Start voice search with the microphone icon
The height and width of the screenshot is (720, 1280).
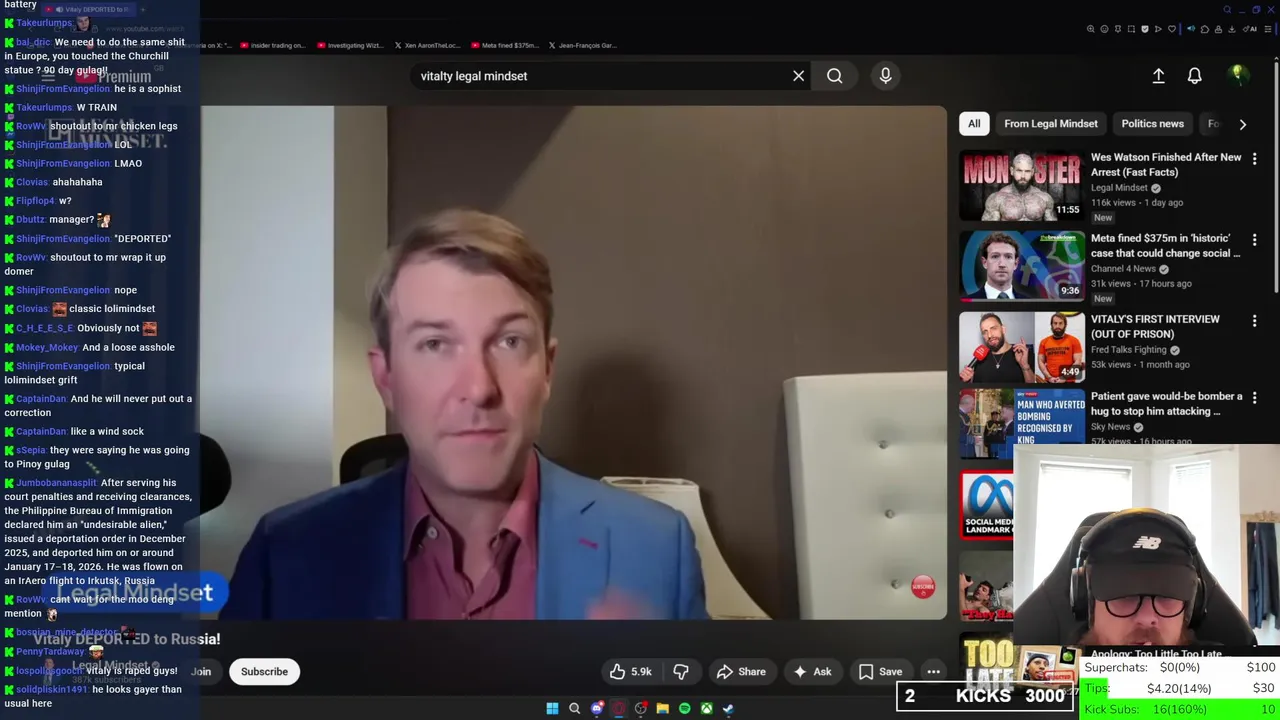point(885,76)
